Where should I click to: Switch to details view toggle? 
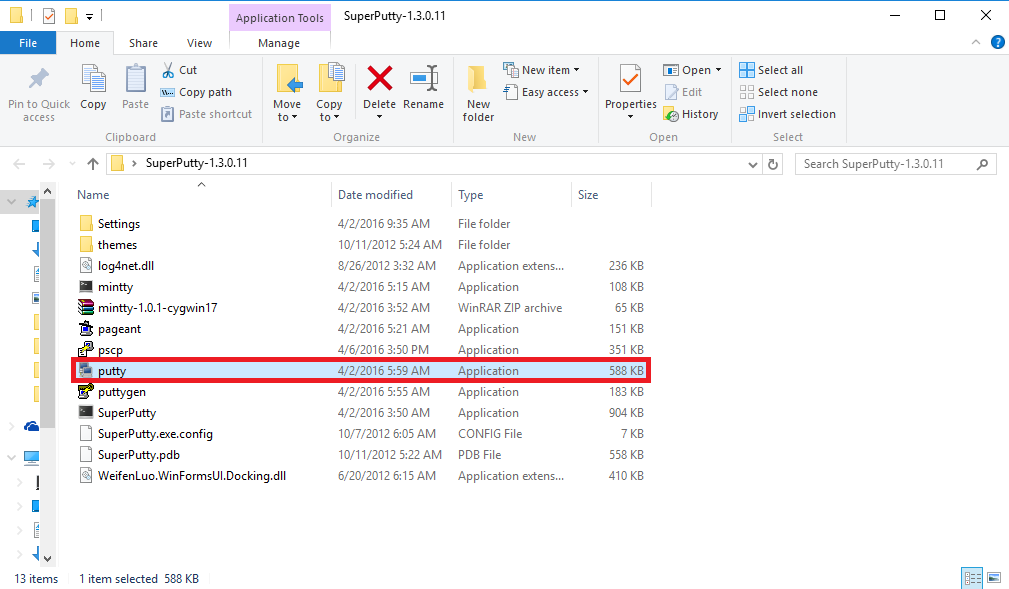[x=971, y=578]
